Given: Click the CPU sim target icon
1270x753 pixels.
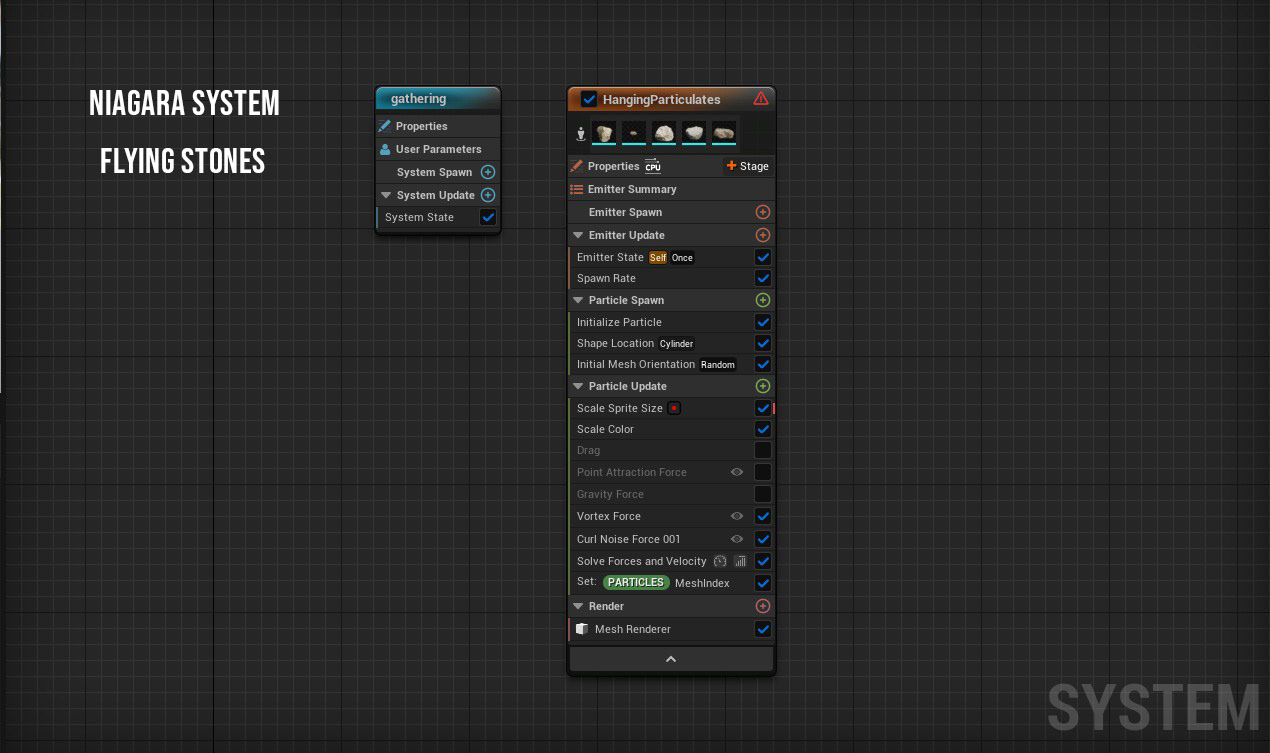Looking at the screenshot, I should [652, 166].
